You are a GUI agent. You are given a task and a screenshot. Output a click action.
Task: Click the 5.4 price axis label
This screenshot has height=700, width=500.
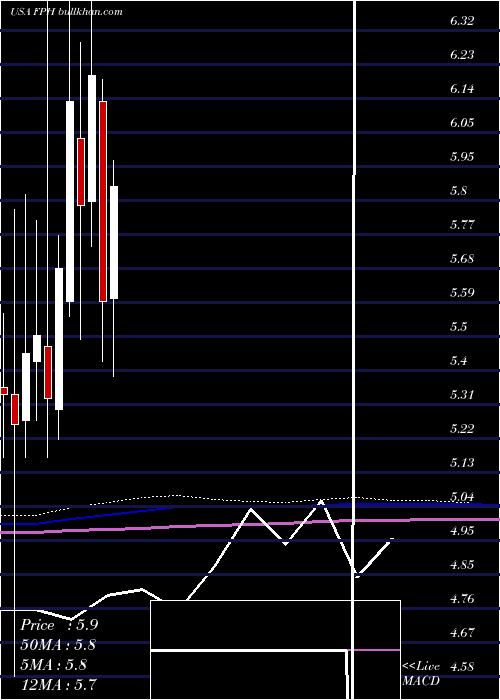[x=459, y=360]
